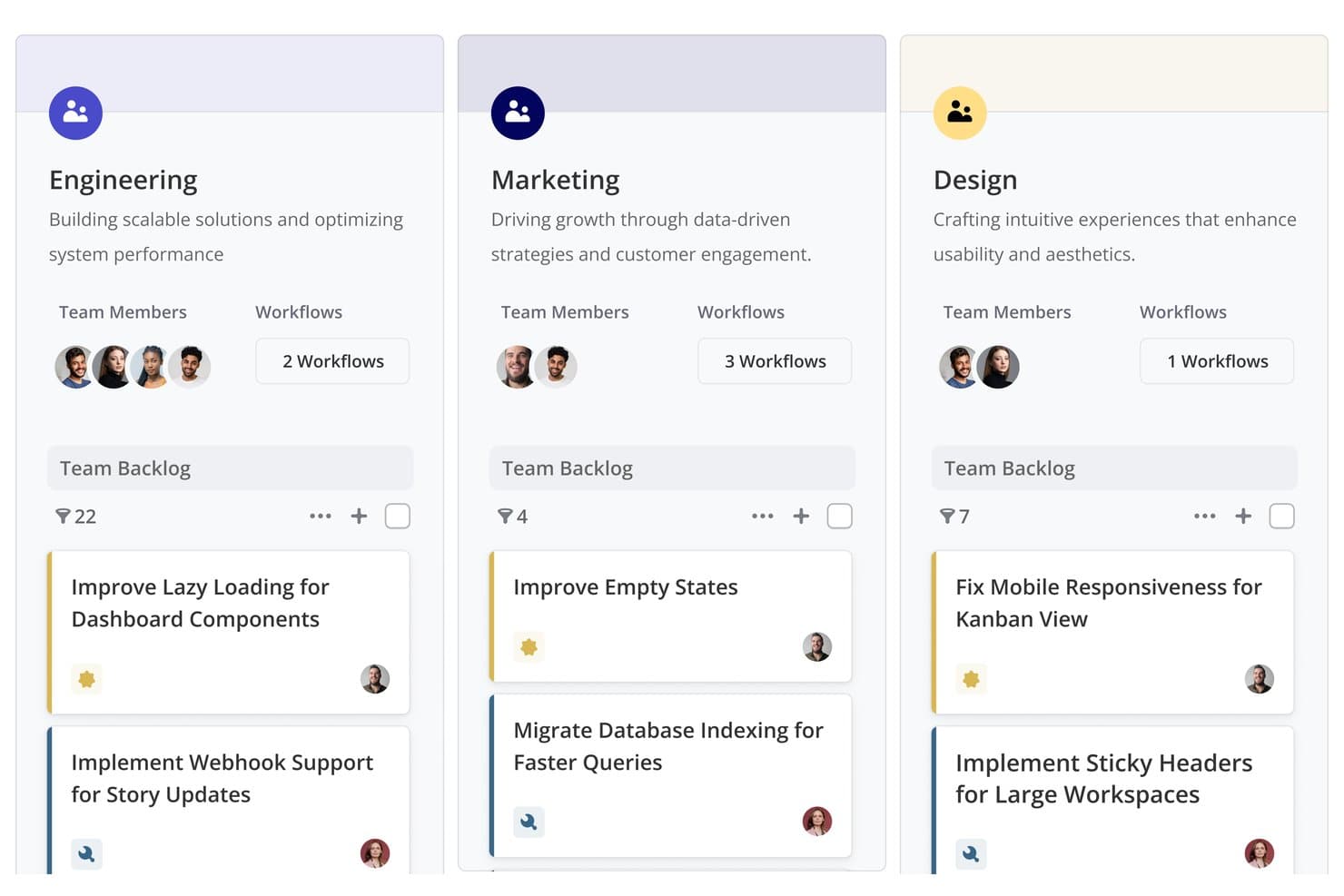Image resolution: width=1344 pixels, height=896 pixels.
Task: Open Marketing's 3 Workflows button
Action: (x=775, y=361)
